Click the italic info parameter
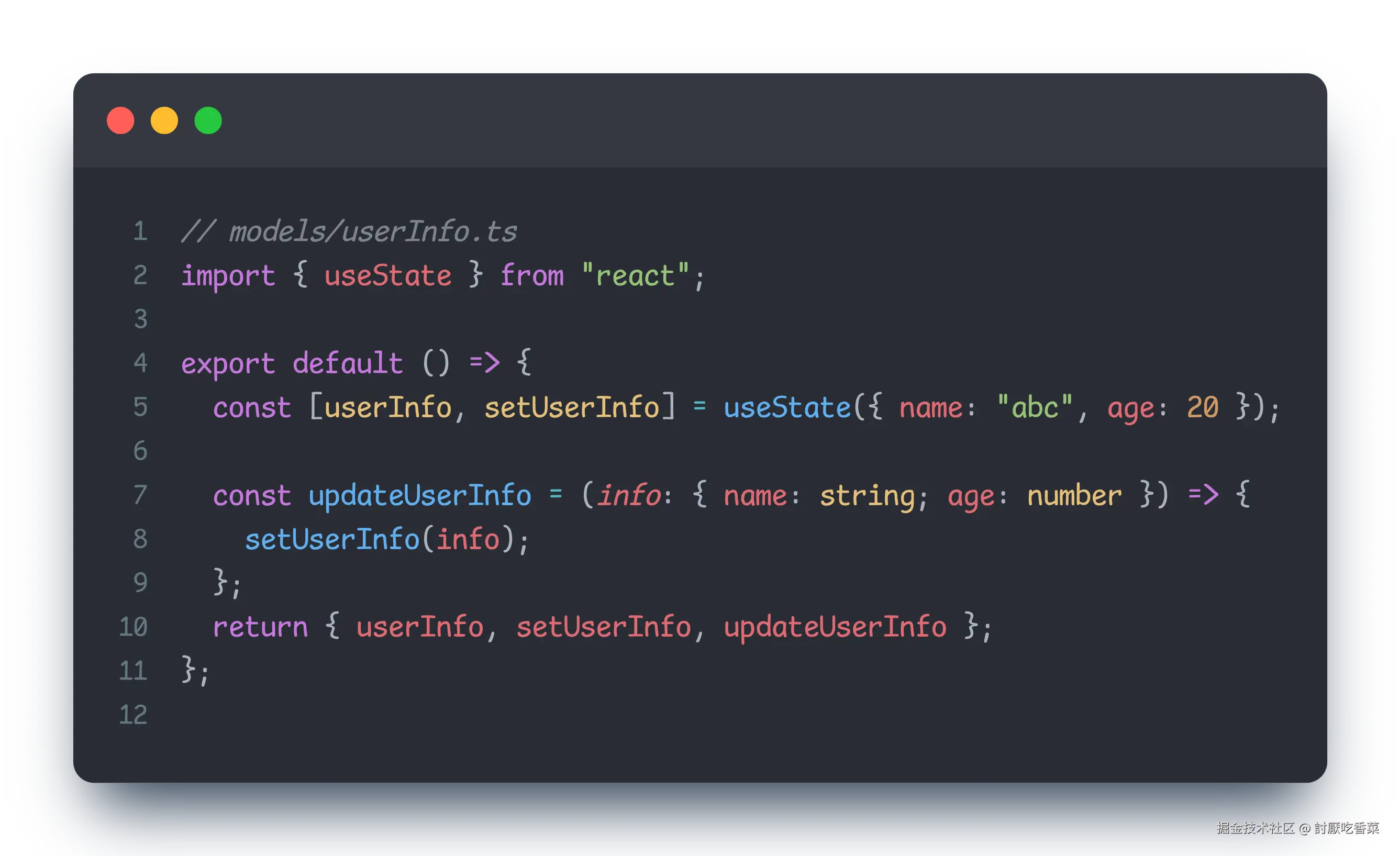This screenshot has width=1400, height=856. (628, 495)
